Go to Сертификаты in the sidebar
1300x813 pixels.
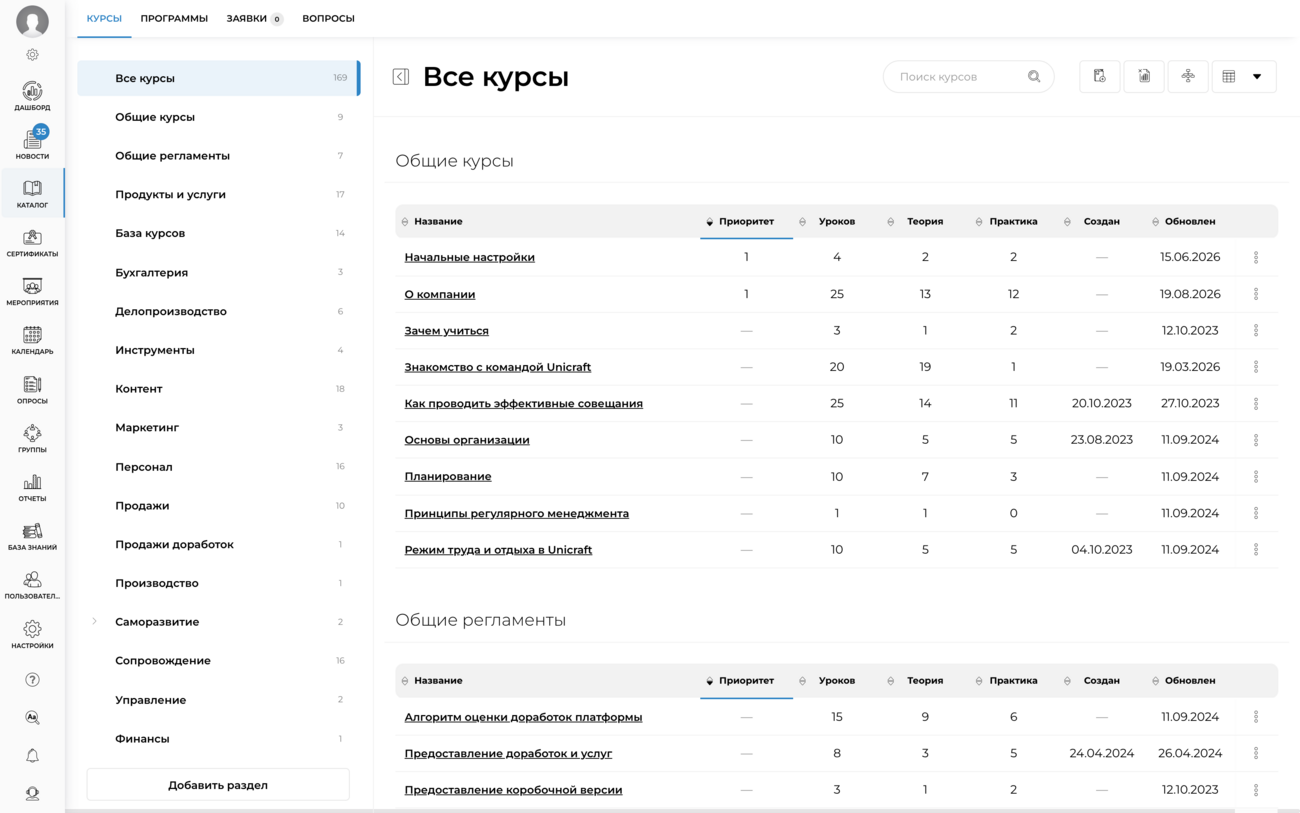32,242
